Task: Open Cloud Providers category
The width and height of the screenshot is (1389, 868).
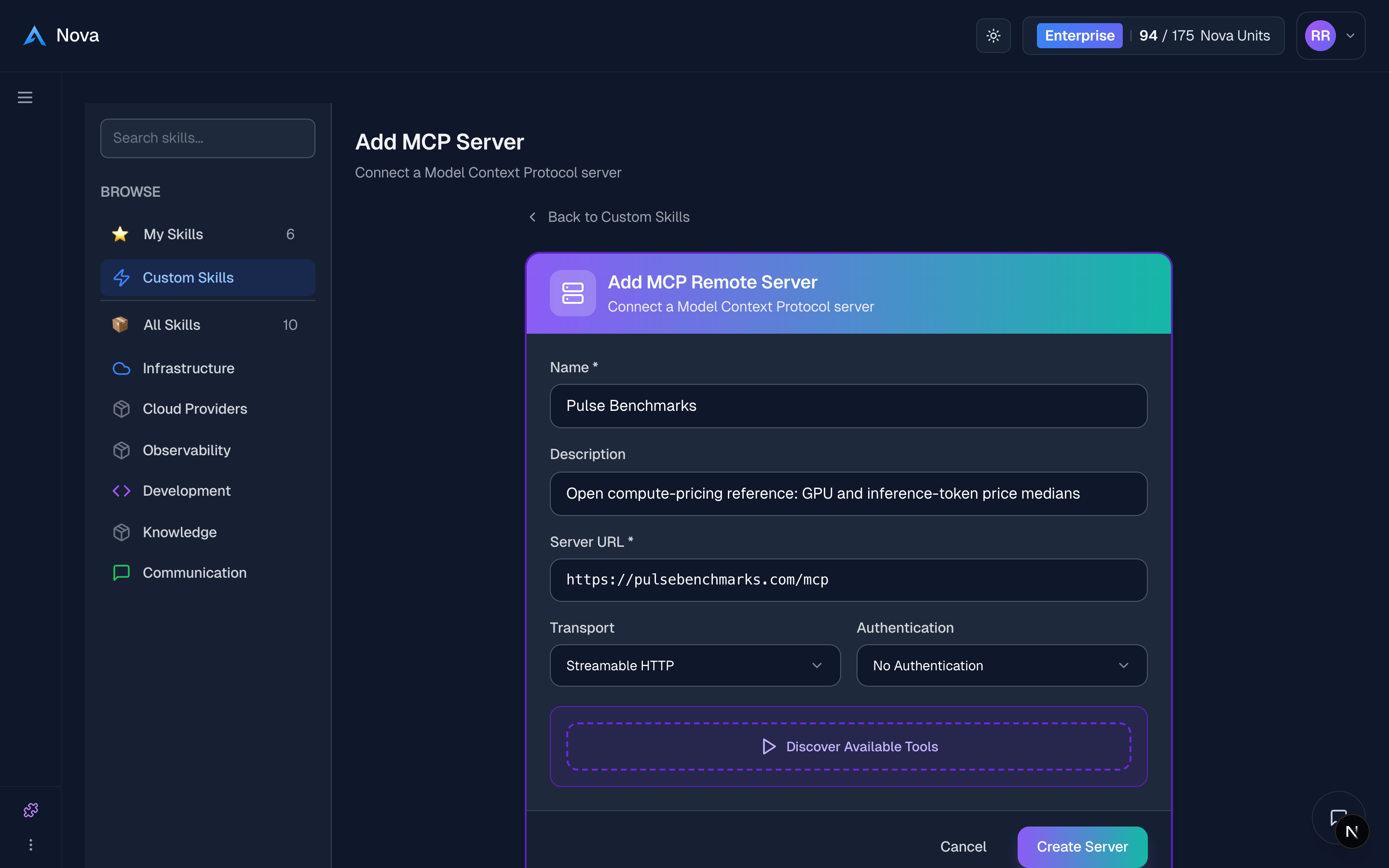Action: point(207,409)
